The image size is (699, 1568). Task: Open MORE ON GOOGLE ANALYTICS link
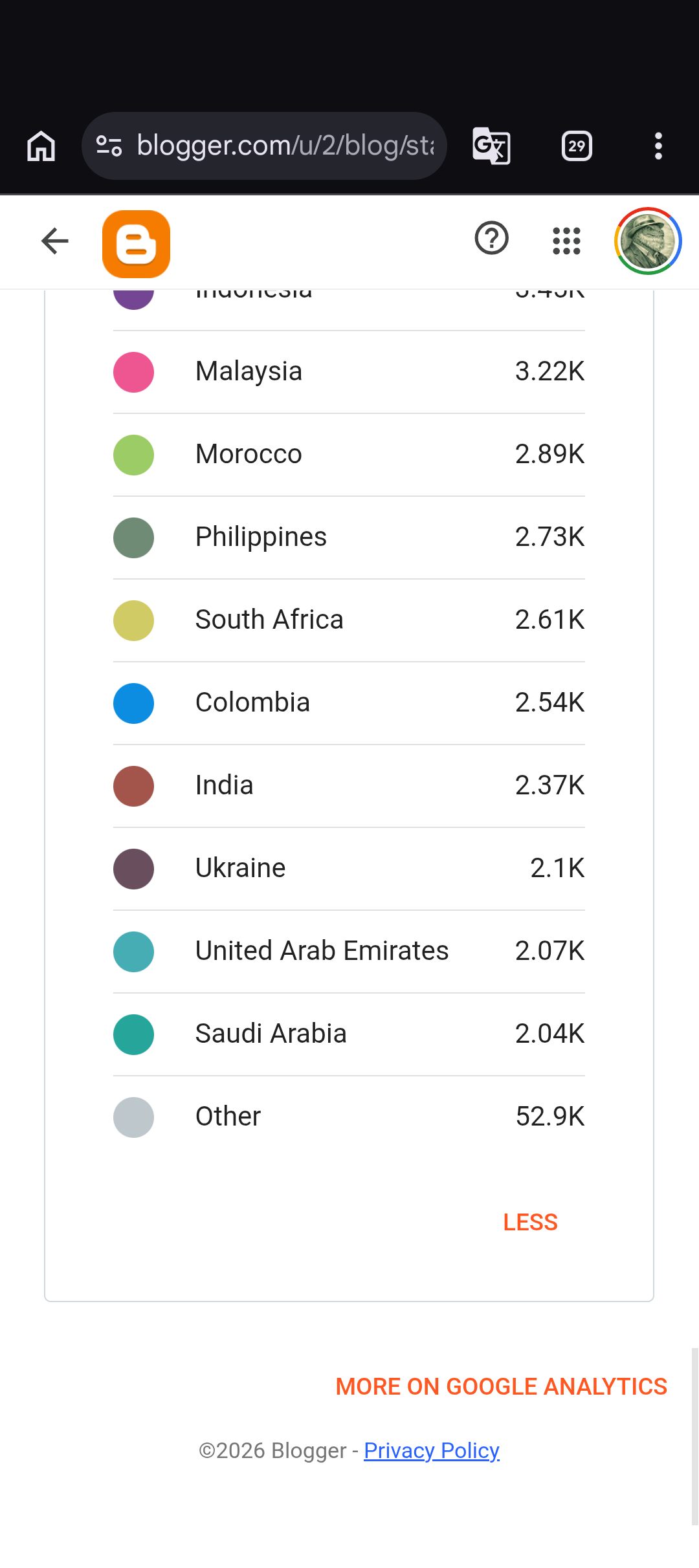[502, 1386]
